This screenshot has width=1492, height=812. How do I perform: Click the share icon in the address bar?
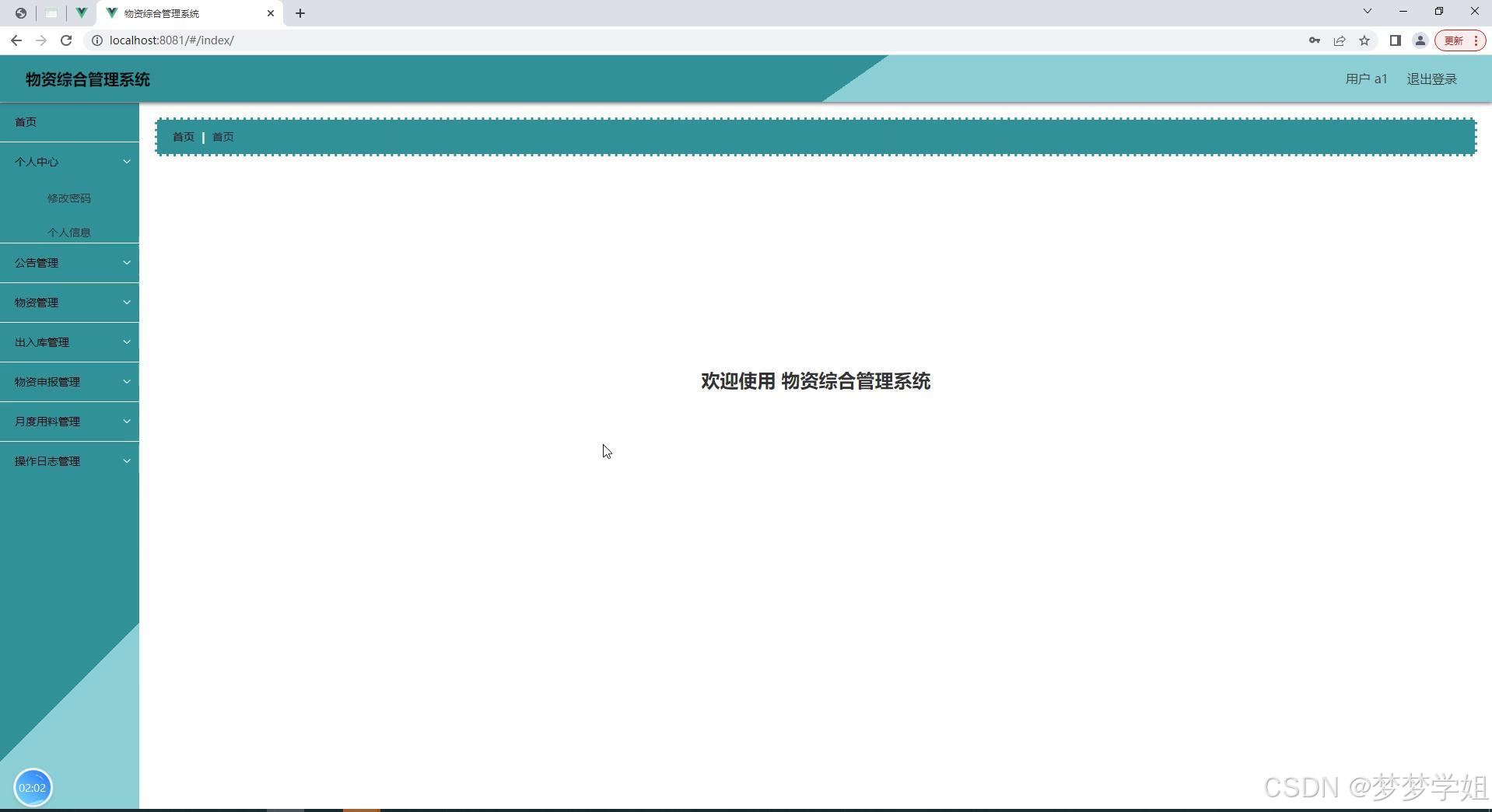[1340, 40]
